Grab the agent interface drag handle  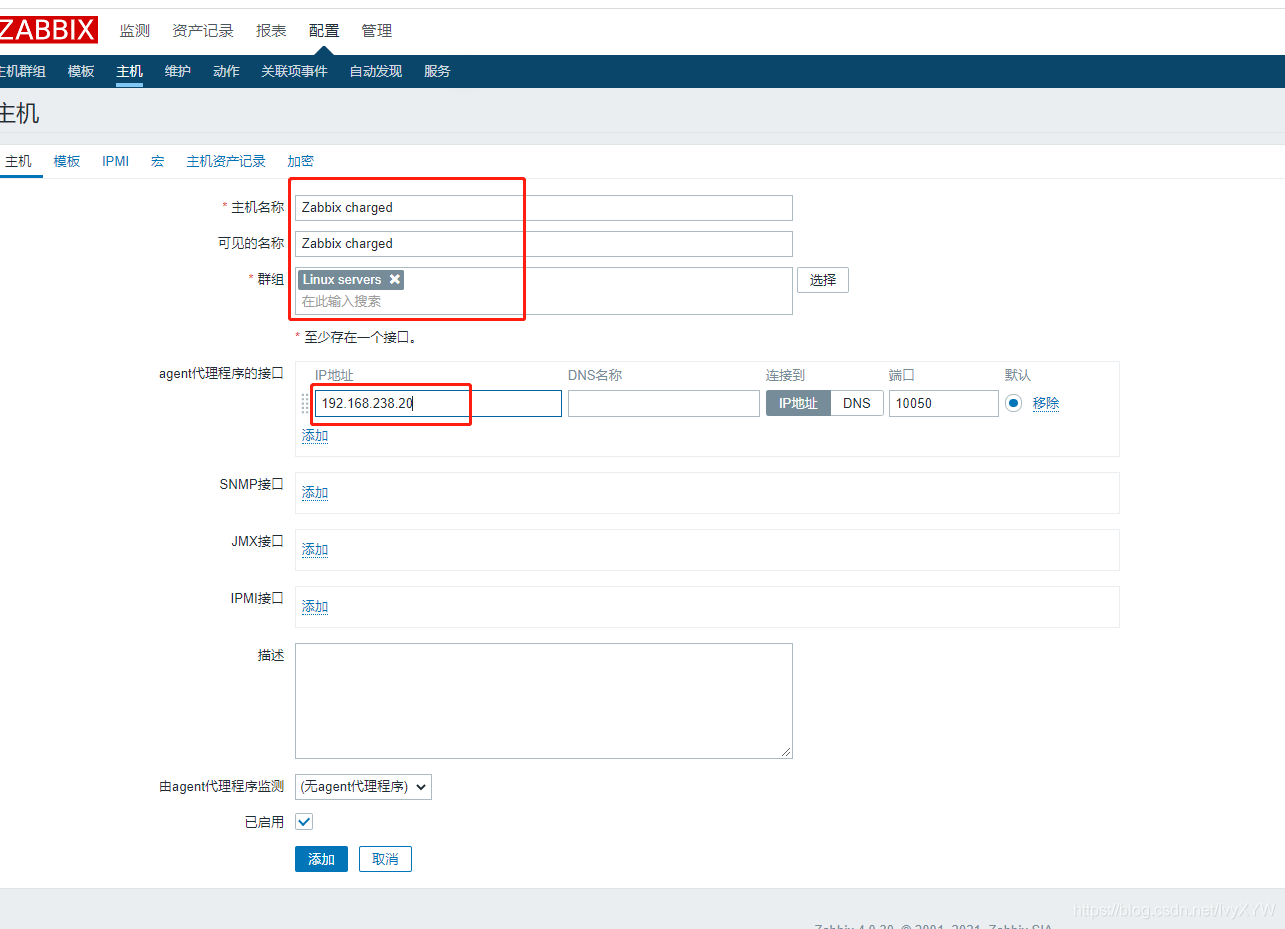[305, 404]
